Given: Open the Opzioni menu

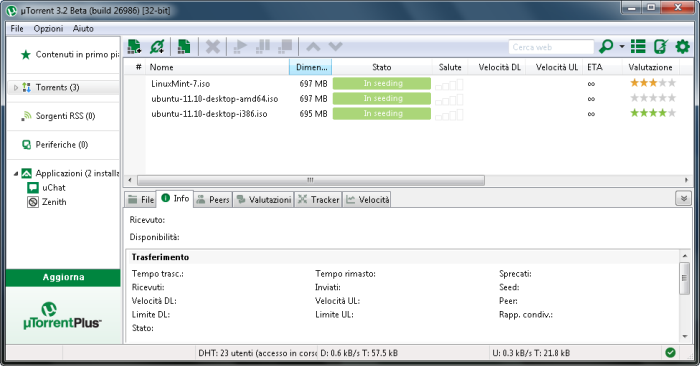Looking at the screenshot, I should (48, 29).
